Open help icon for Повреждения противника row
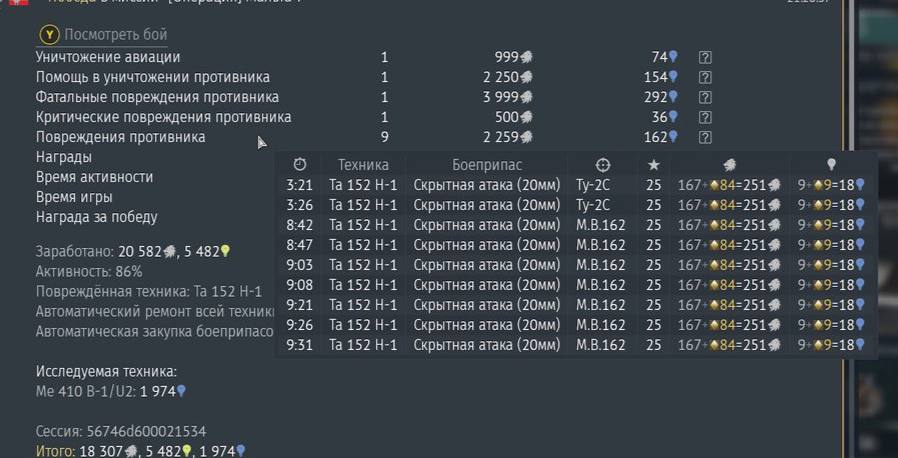Screen dimensions: 898x458 tap(705, 137)
